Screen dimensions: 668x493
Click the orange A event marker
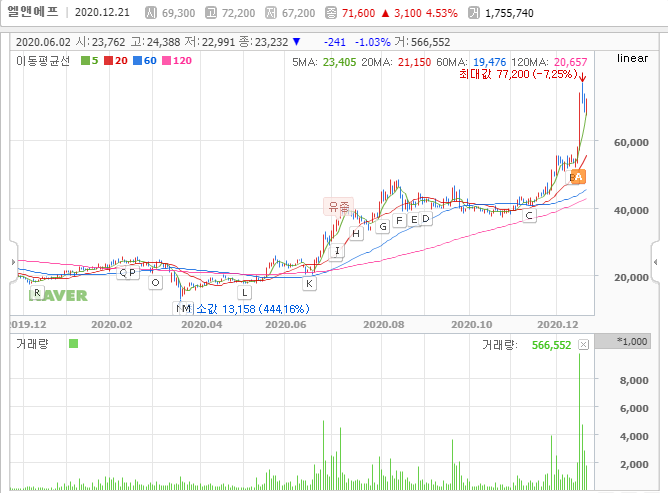click(x=578, y=176)
